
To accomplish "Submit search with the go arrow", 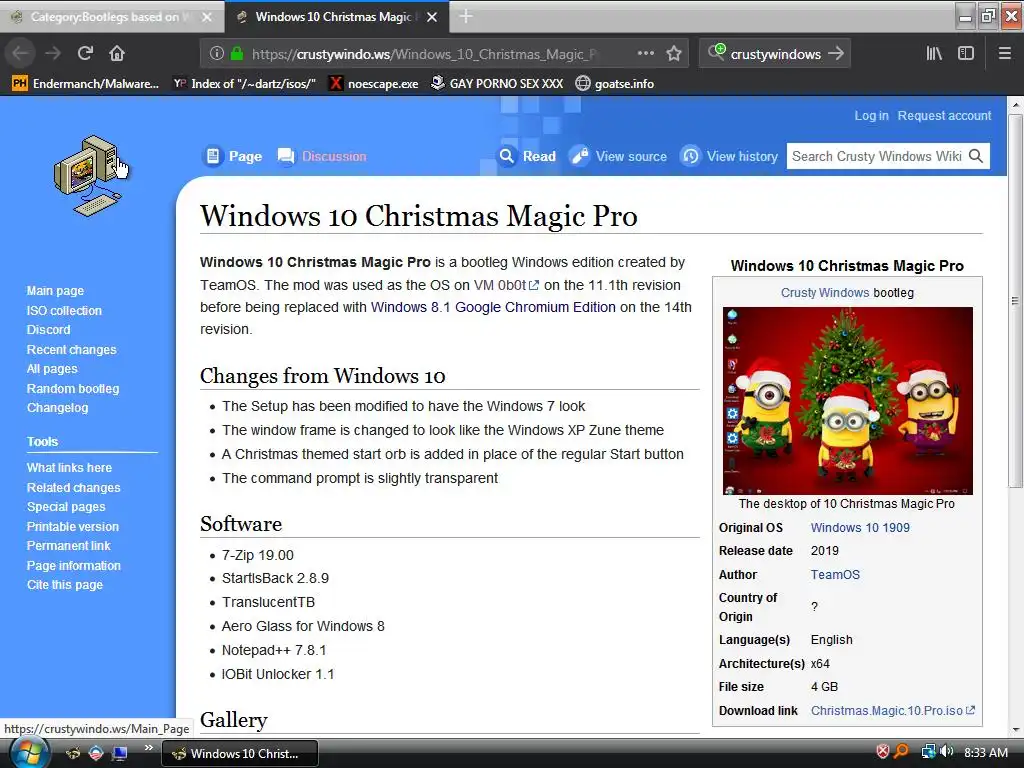I will point(835,54).
